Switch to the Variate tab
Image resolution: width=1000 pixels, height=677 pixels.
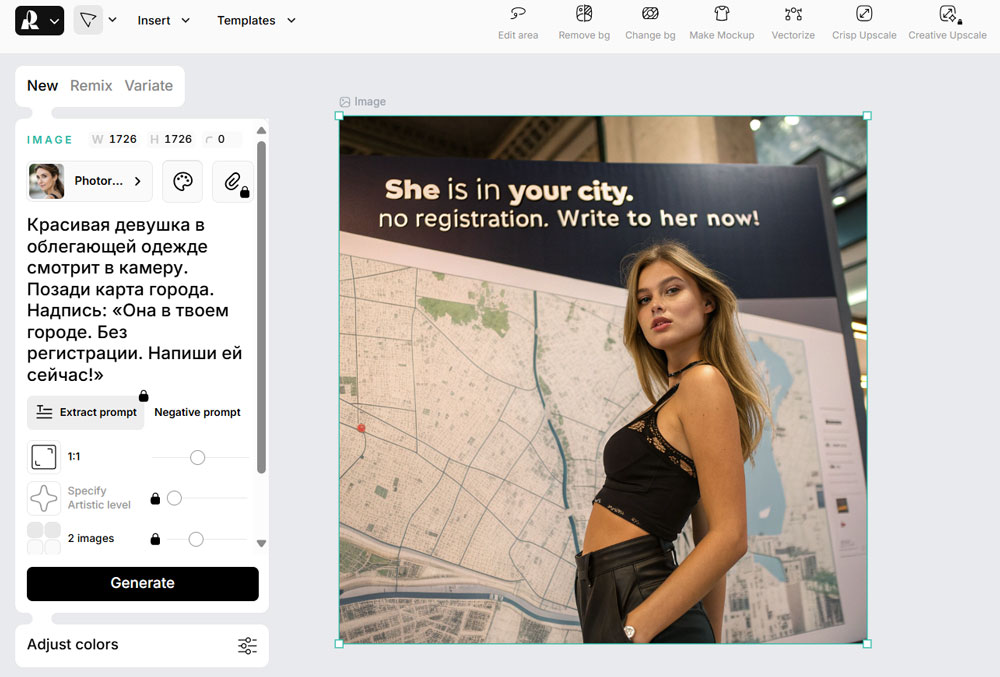(148, 86)
